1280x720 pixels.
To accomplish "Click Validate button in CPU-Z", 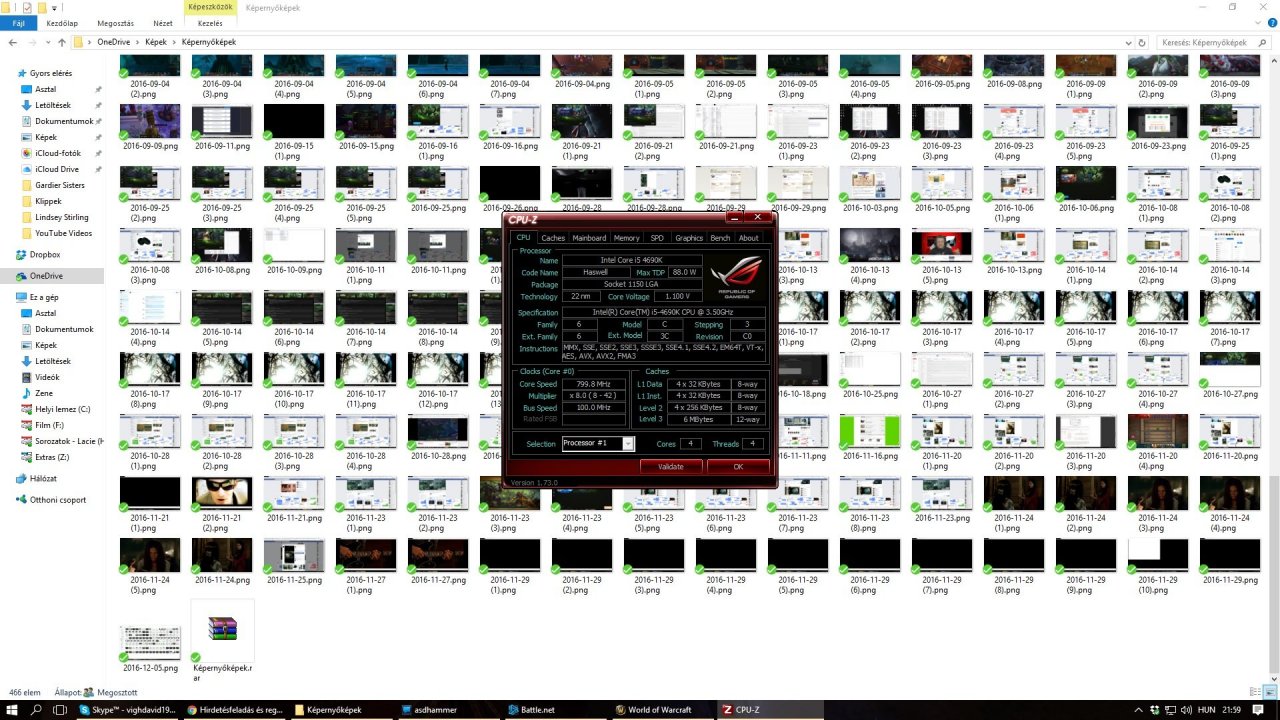I will (x=671, y=466).
